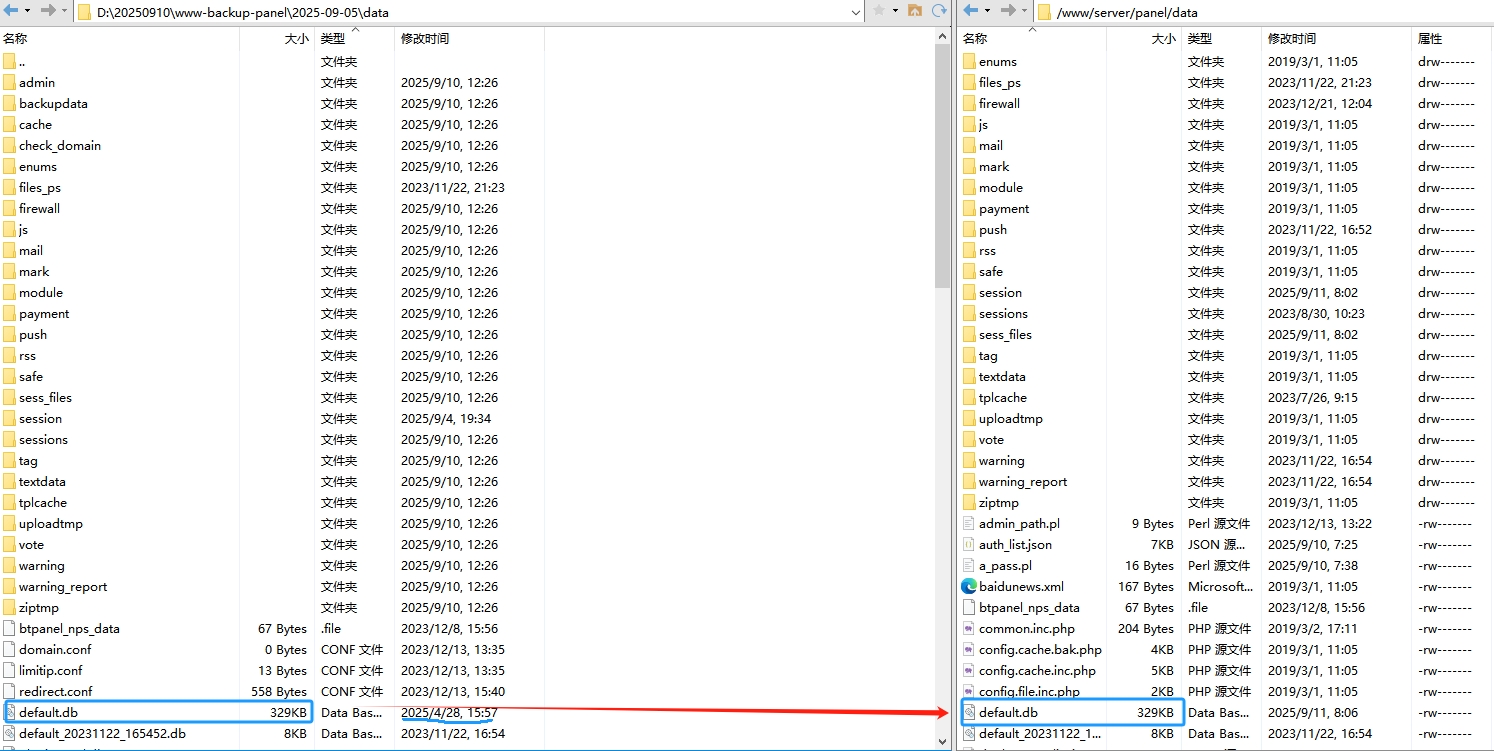This screenshot has height=751, width=1494.
Task: Select default.db file icon in remote pane
Action: pyautogui.click(x=968, y=712)
